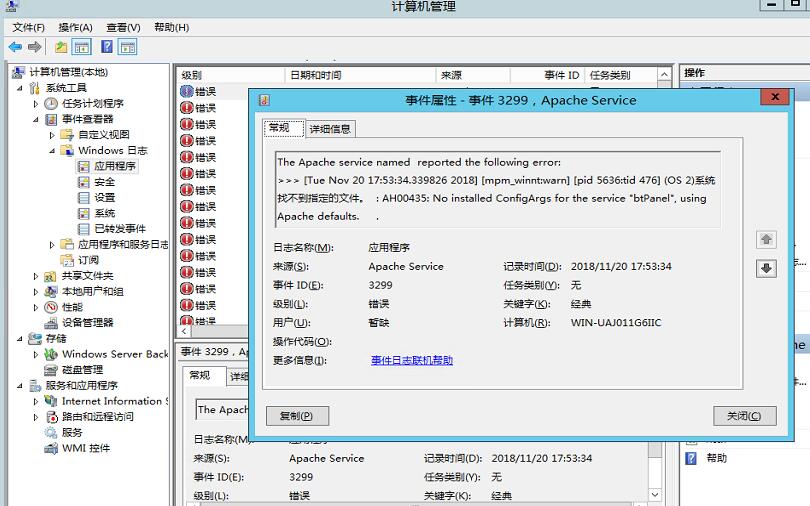Click the 关闭(C) button
This screenshot has height=506, width=810.
coord(744,416)
